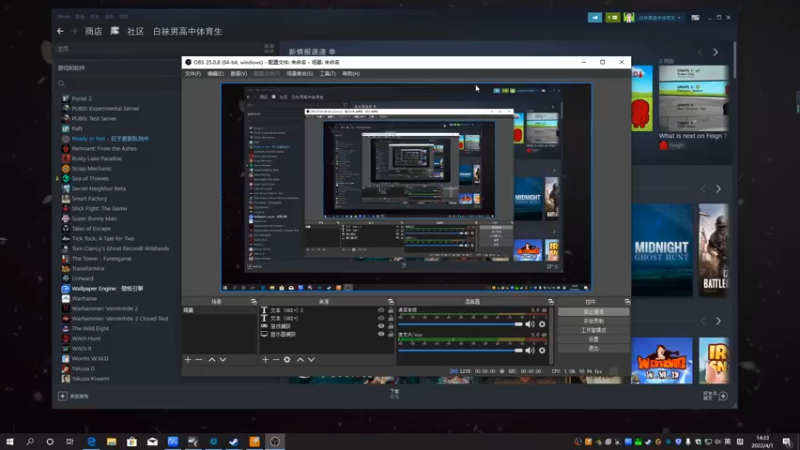Toggle visibility of game capture source
Viewport: 800px width, 450px height.
click(381, 326)
